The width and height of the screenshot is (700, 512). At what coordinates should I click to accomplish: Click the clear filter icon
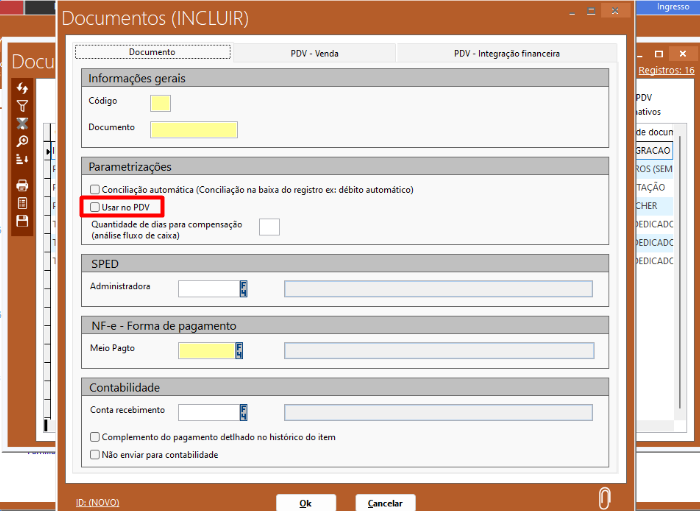tap(22, 123)
